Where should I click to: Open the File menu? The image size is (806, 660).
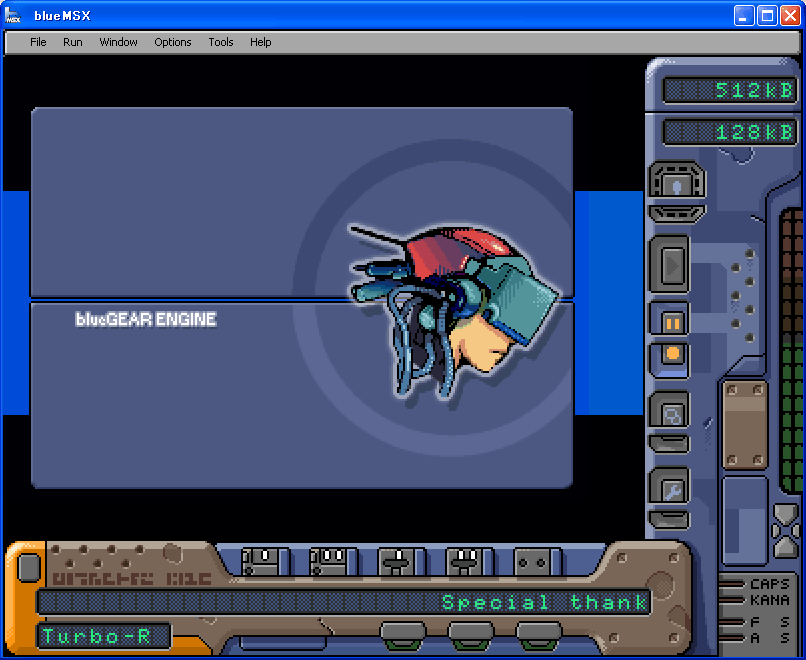tap(38, 42)
